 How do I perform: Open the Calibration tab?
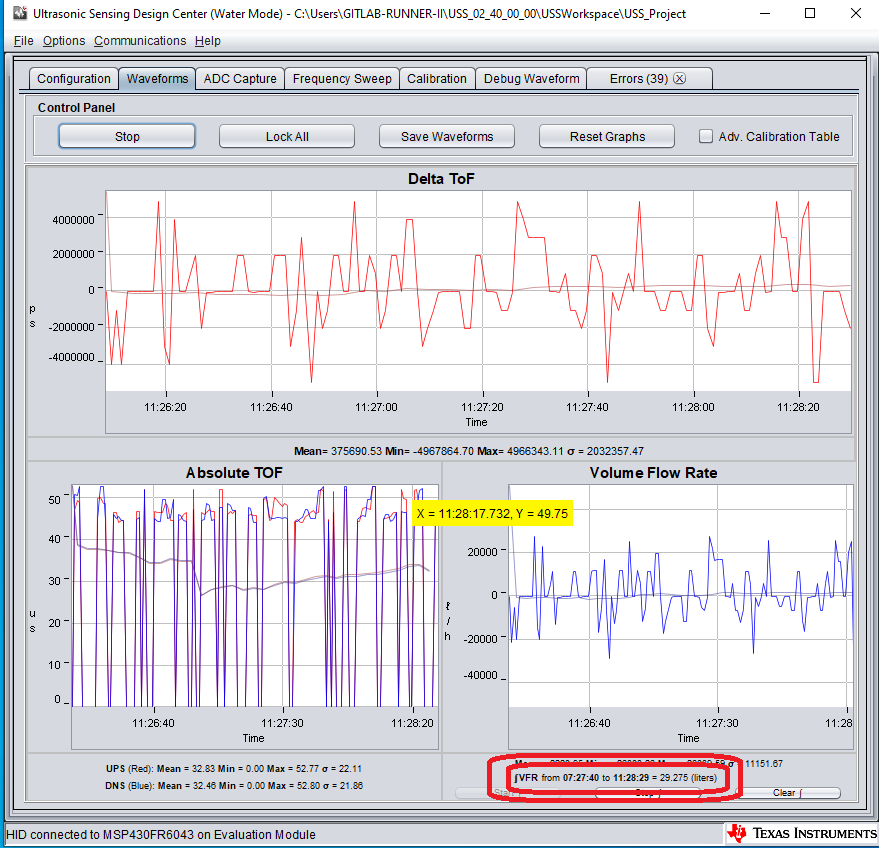point(437,77)
